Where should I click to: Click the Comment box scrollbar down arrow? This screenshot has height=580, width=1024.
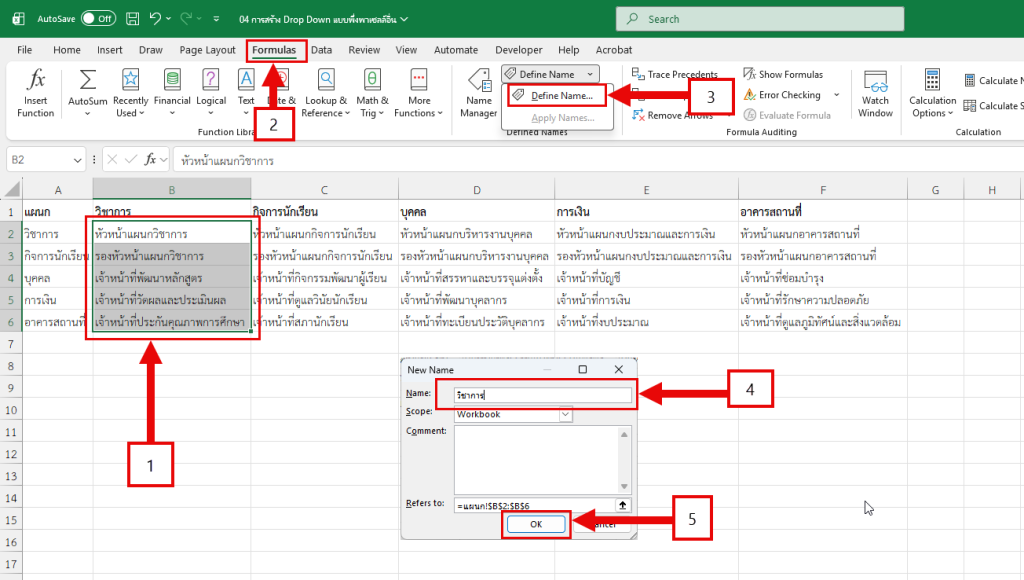tap(624, 487)
